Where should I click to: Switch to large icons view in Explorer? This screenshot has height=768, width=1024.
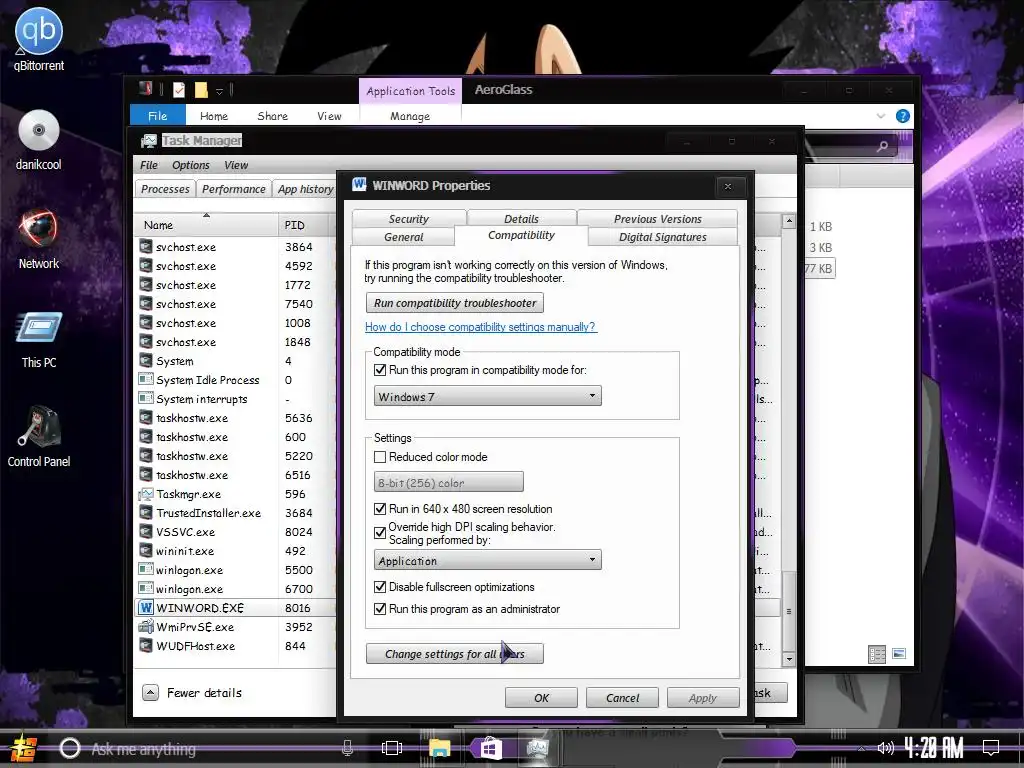(x=899, y=654)
